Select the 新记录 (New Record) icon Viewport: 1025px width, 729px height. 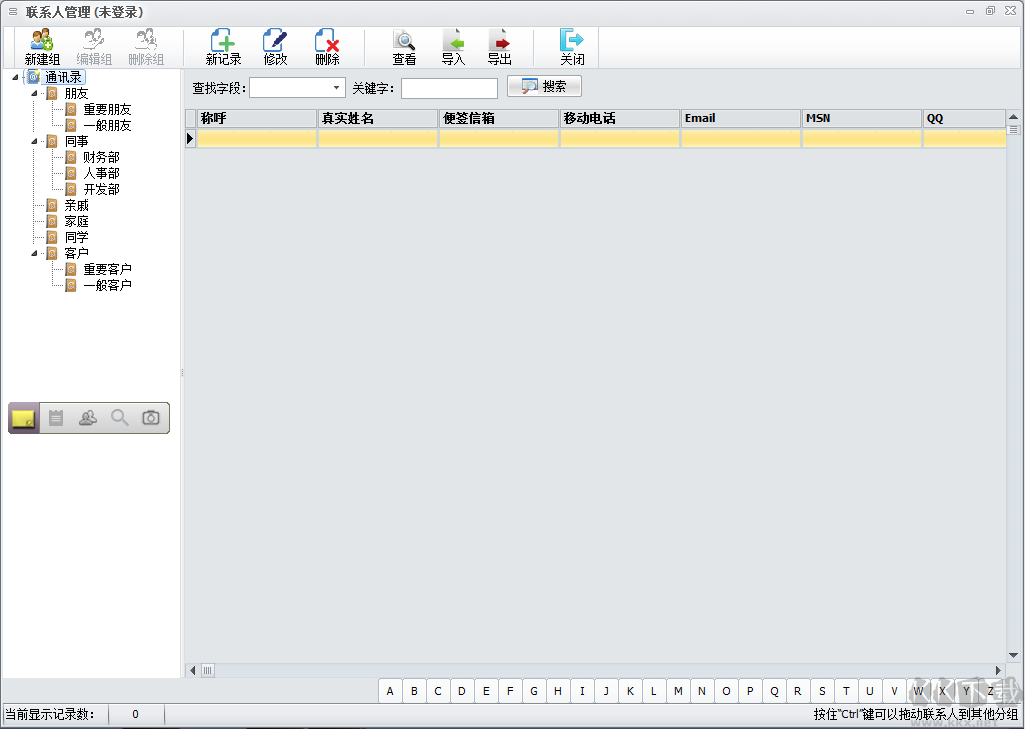click(x=222, y=41)
